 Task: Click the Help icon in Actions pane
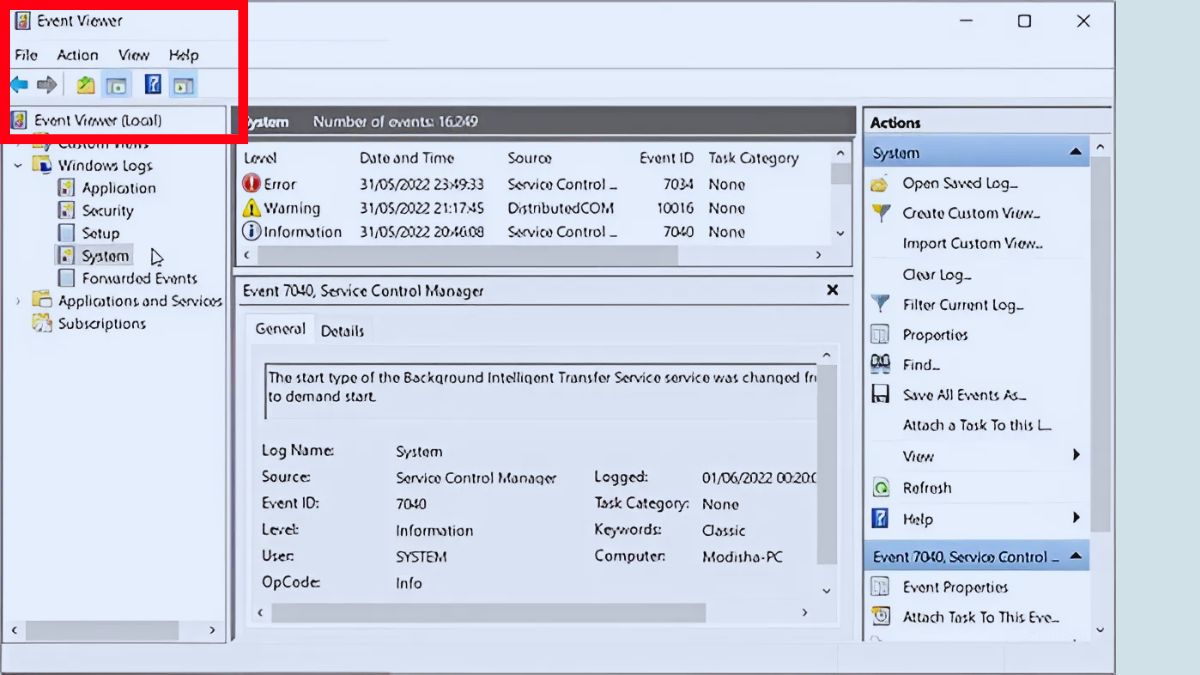(x=880, y=518)
